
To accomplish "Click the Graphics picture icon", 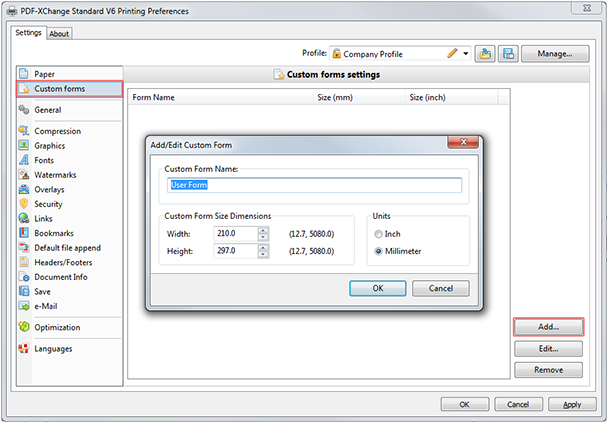I will (24, 145).
